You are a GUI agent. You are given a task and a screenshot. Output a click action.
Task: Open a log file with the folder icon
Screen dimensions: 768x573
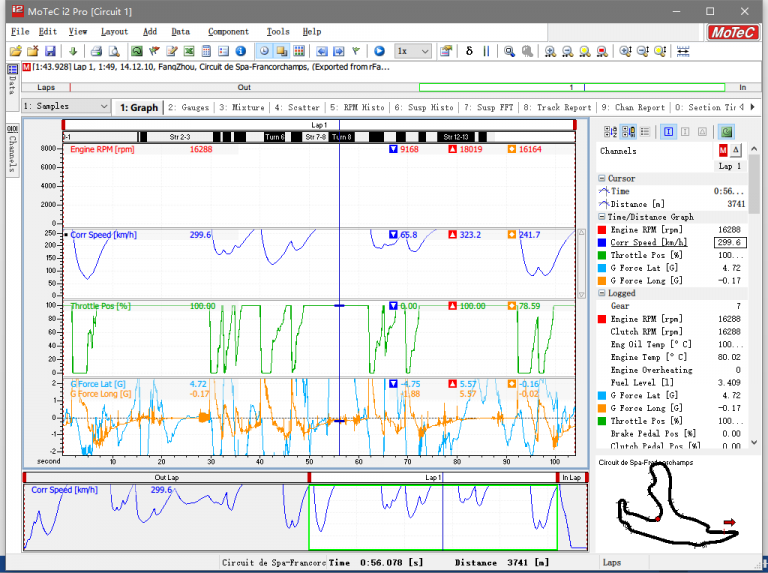point(16,51)
